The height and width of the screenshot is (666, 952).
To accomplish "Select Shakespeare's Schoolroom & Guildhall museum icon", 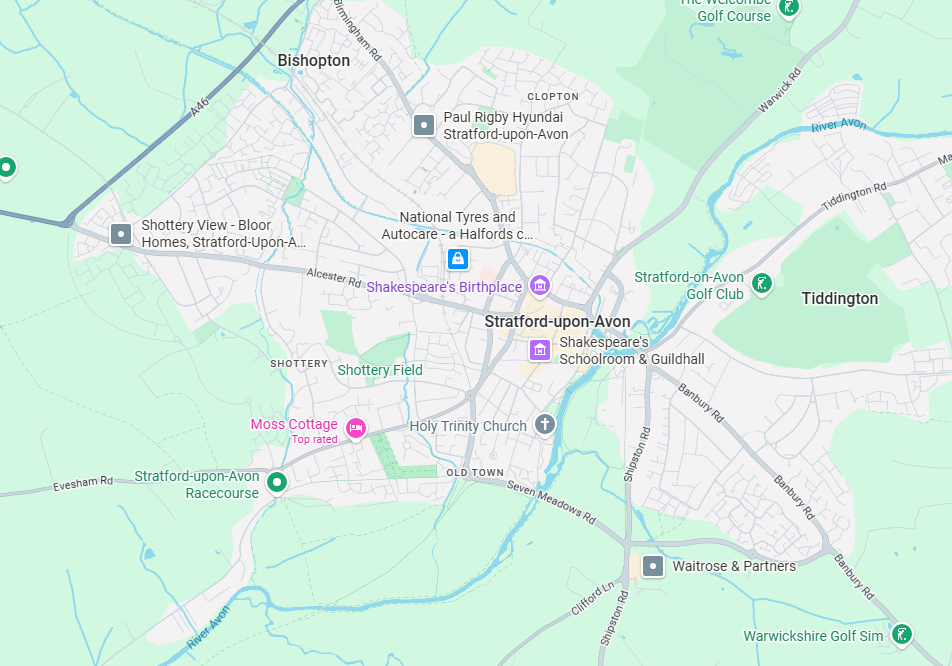I will click(x=540, y=350).
